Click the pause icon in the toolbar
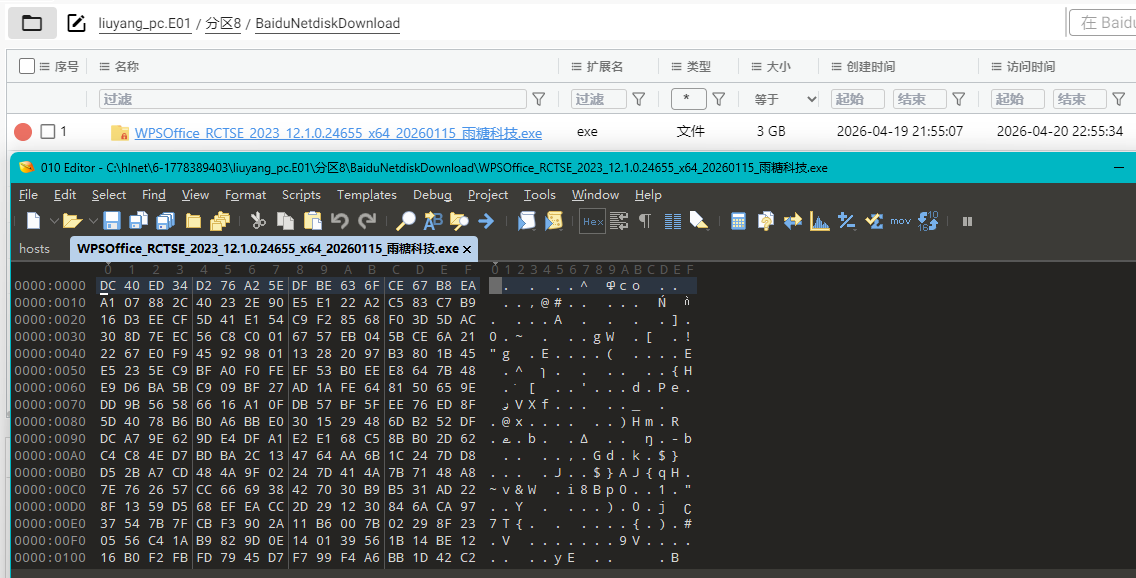Image resolution: width=1136 pixels, height=578 pixels. (x=967, y=222)
